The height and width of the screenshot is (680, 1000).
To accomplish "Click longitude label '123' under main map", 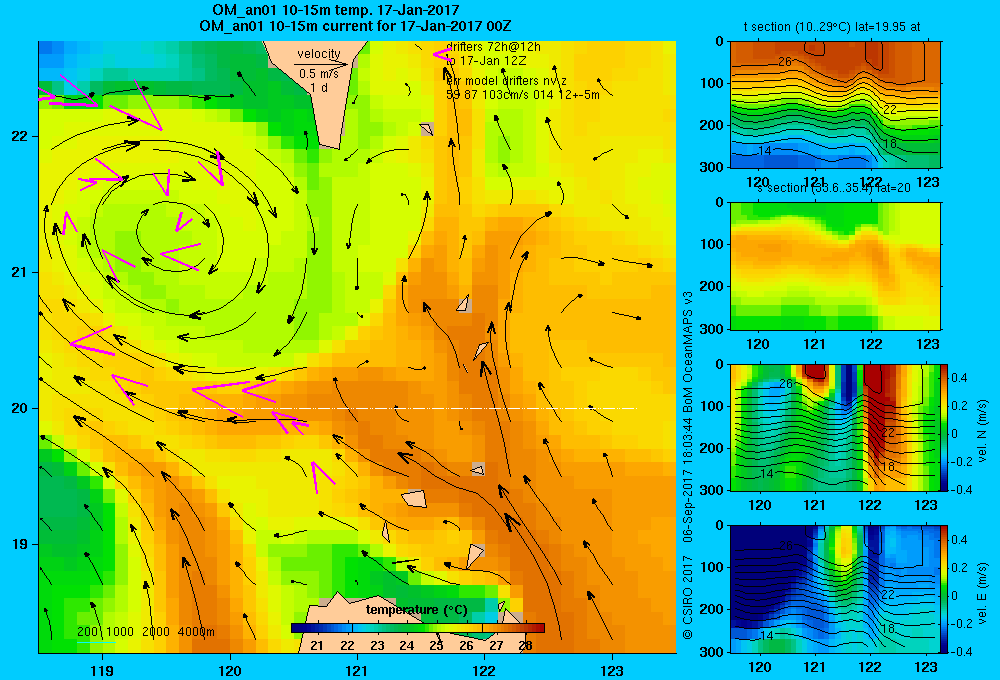I will (612, 670).
